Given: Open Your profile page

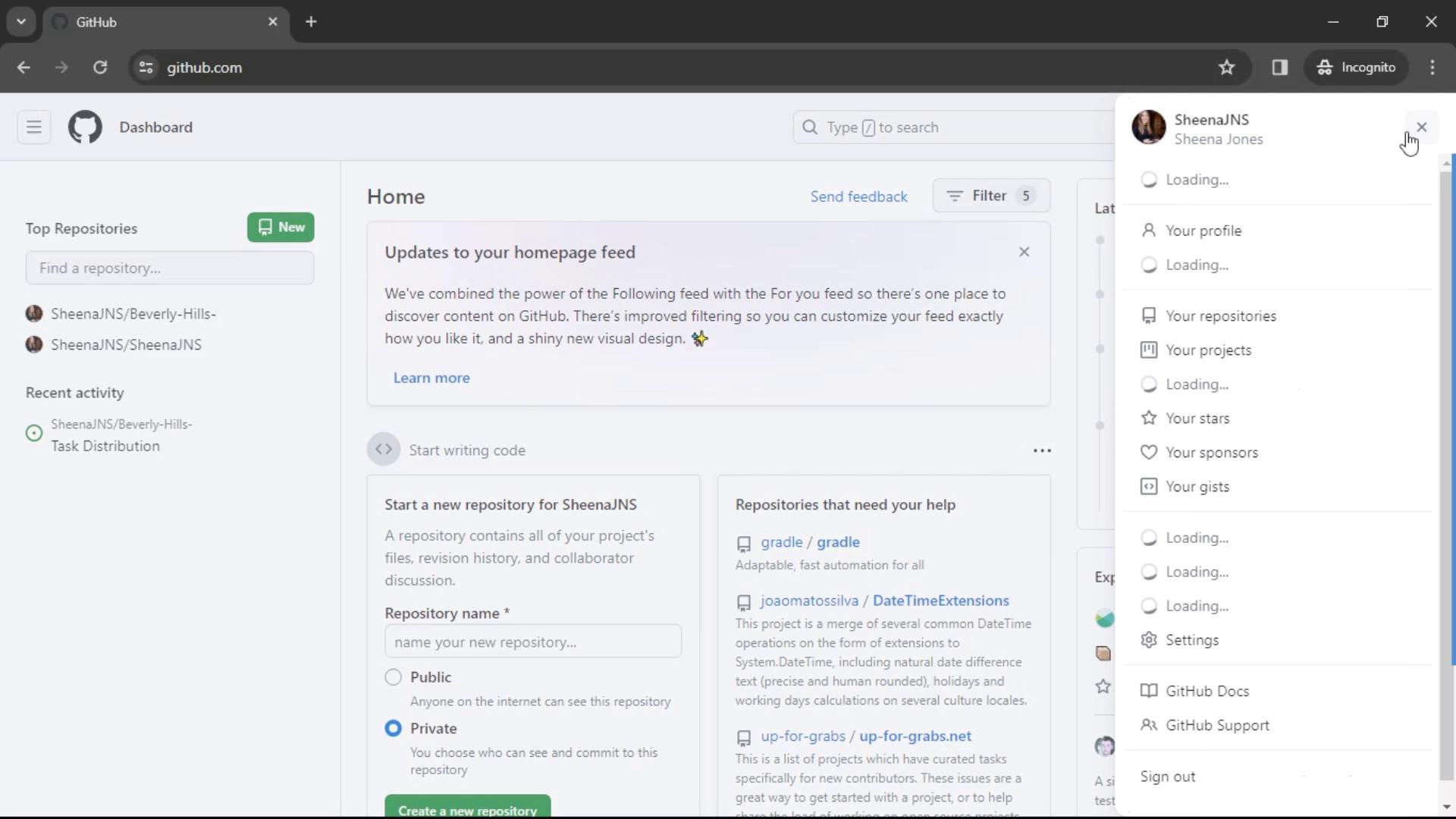Looking at the screenshot, I should pos(1204,230).
